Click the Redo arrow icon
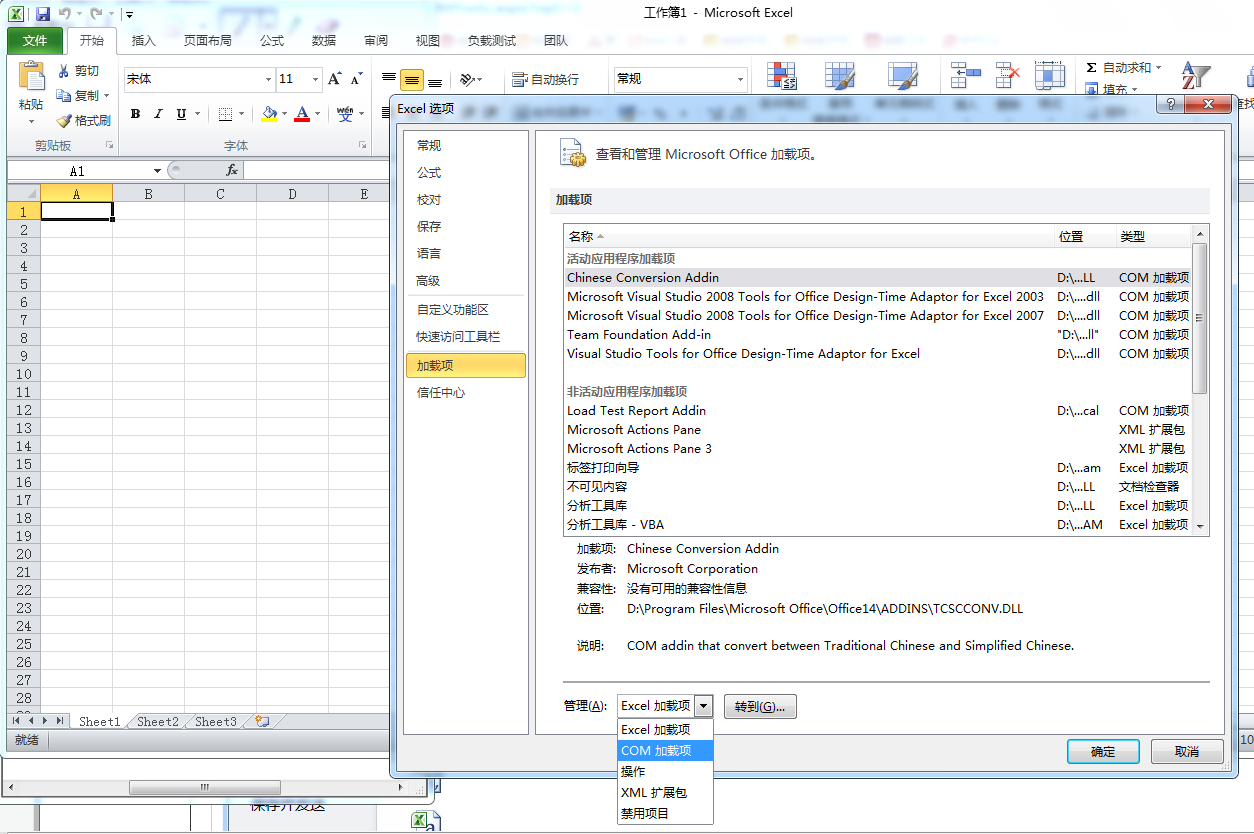Image resolution: width=1254 pixels, height=834 pixels. point(97,15)
